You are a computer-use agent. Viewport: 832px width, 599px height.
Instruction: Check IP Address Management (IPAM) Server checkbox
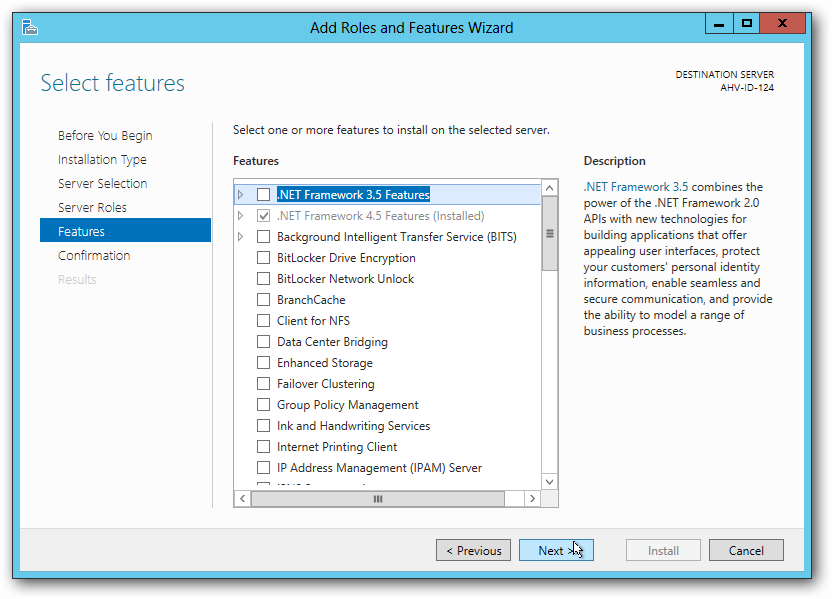point(263,468)
